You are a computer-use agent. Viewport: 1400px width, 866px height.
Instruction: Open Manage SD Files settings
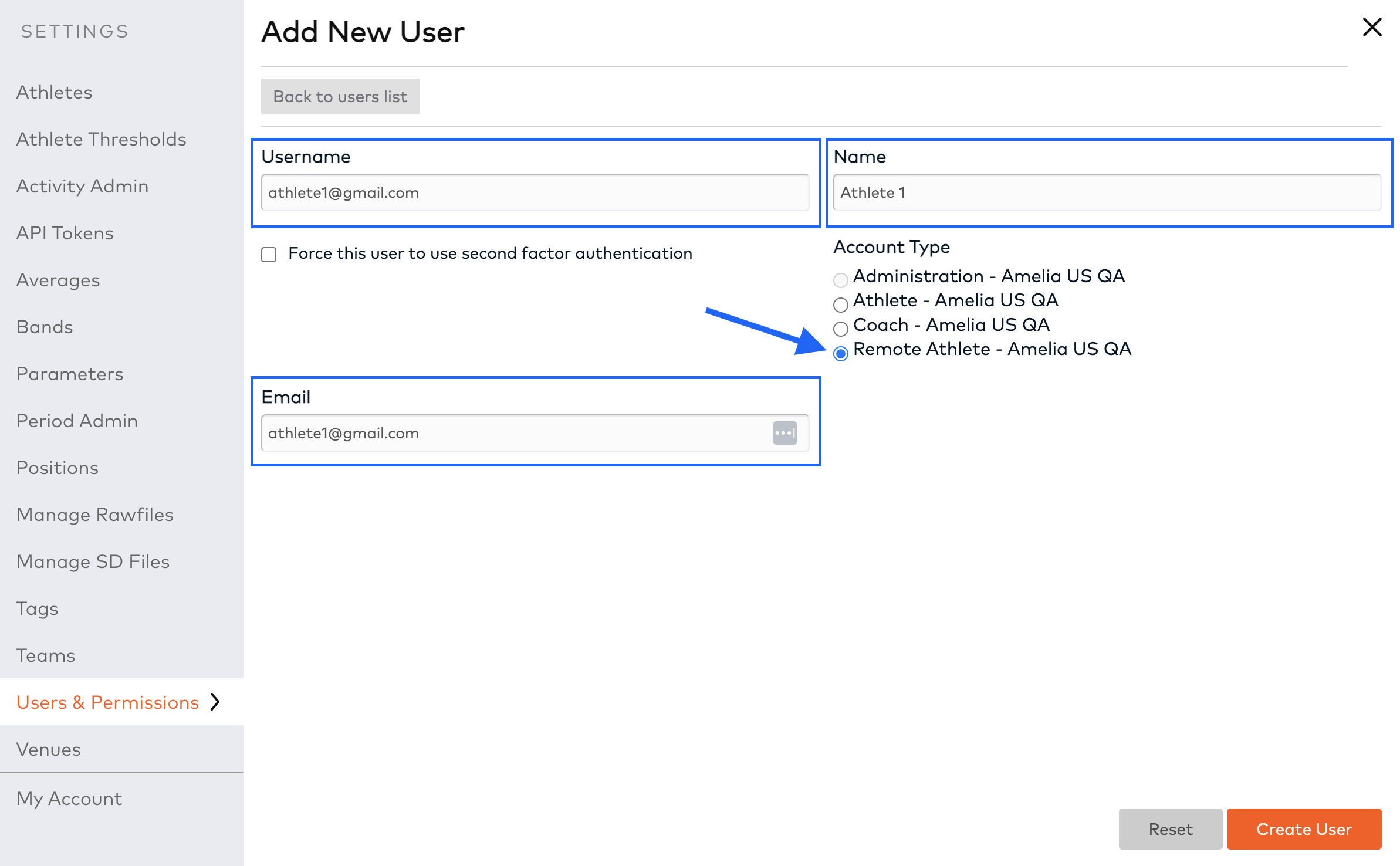click(x=93, y=561)
